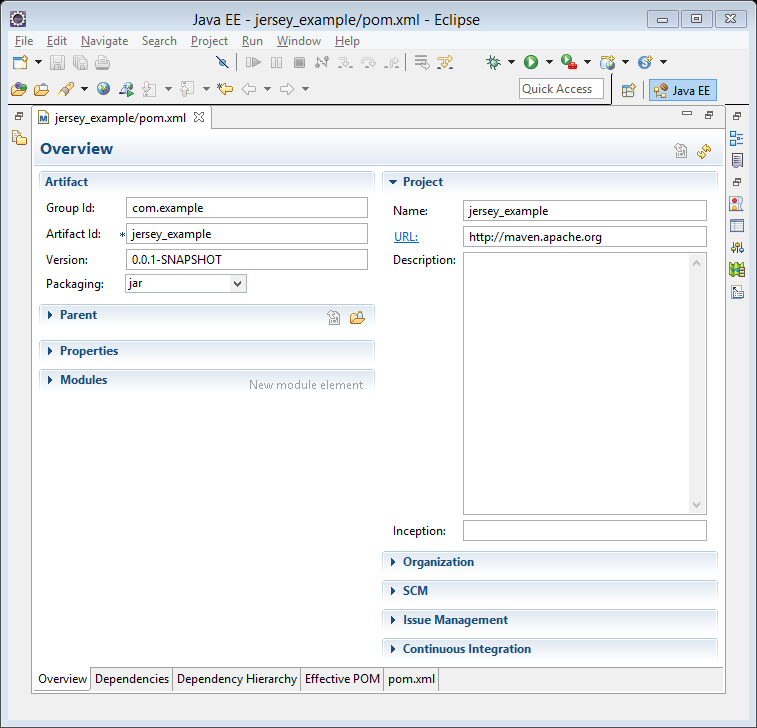Click Select Parent icon in Parent section
This screenshot has width=757, height=728.
pos(334,317)
